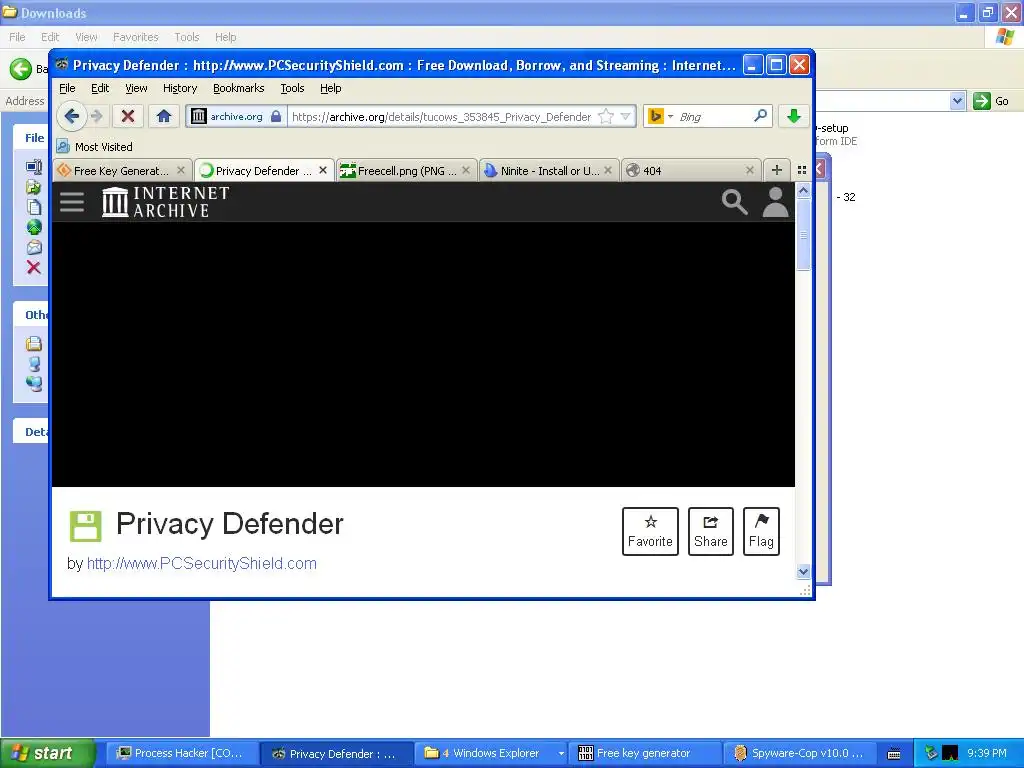This screenshot has width=1024, height=768.
Task: Open the Internet Archive user account icon
Action: [776, 202]
